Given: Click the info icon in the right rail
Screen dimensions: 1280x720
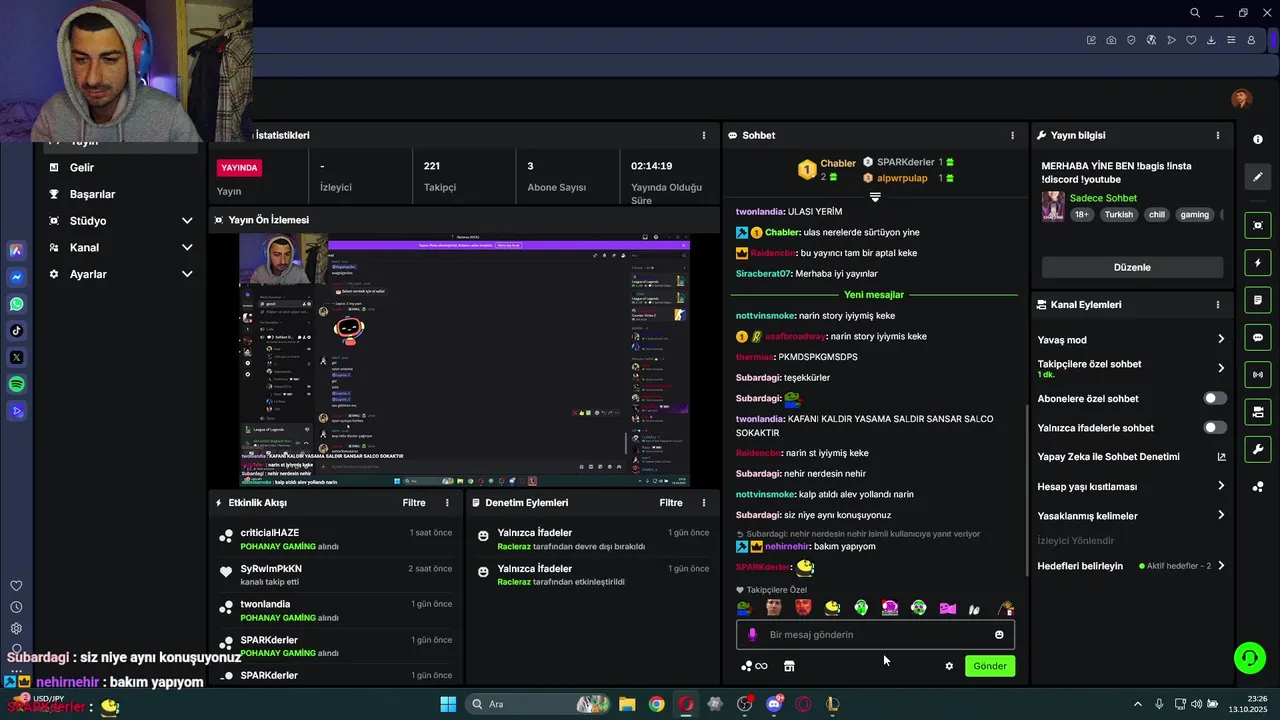Looking at the screenshot, I should click(x=1258, y=139).
